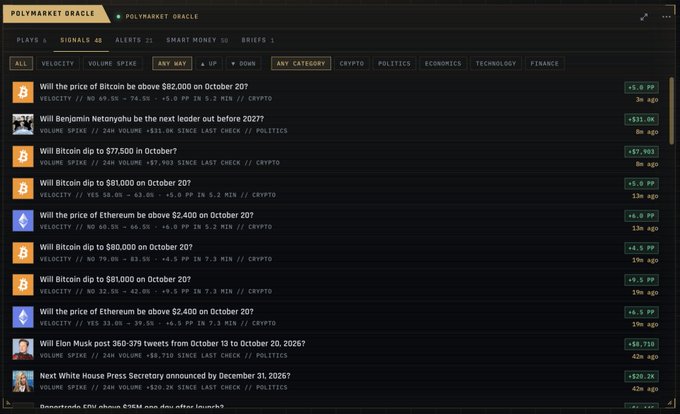The height and width of the screenshot is (414, 680).
Task: Filter signals to Crypto category
Action: pos(352,64)
